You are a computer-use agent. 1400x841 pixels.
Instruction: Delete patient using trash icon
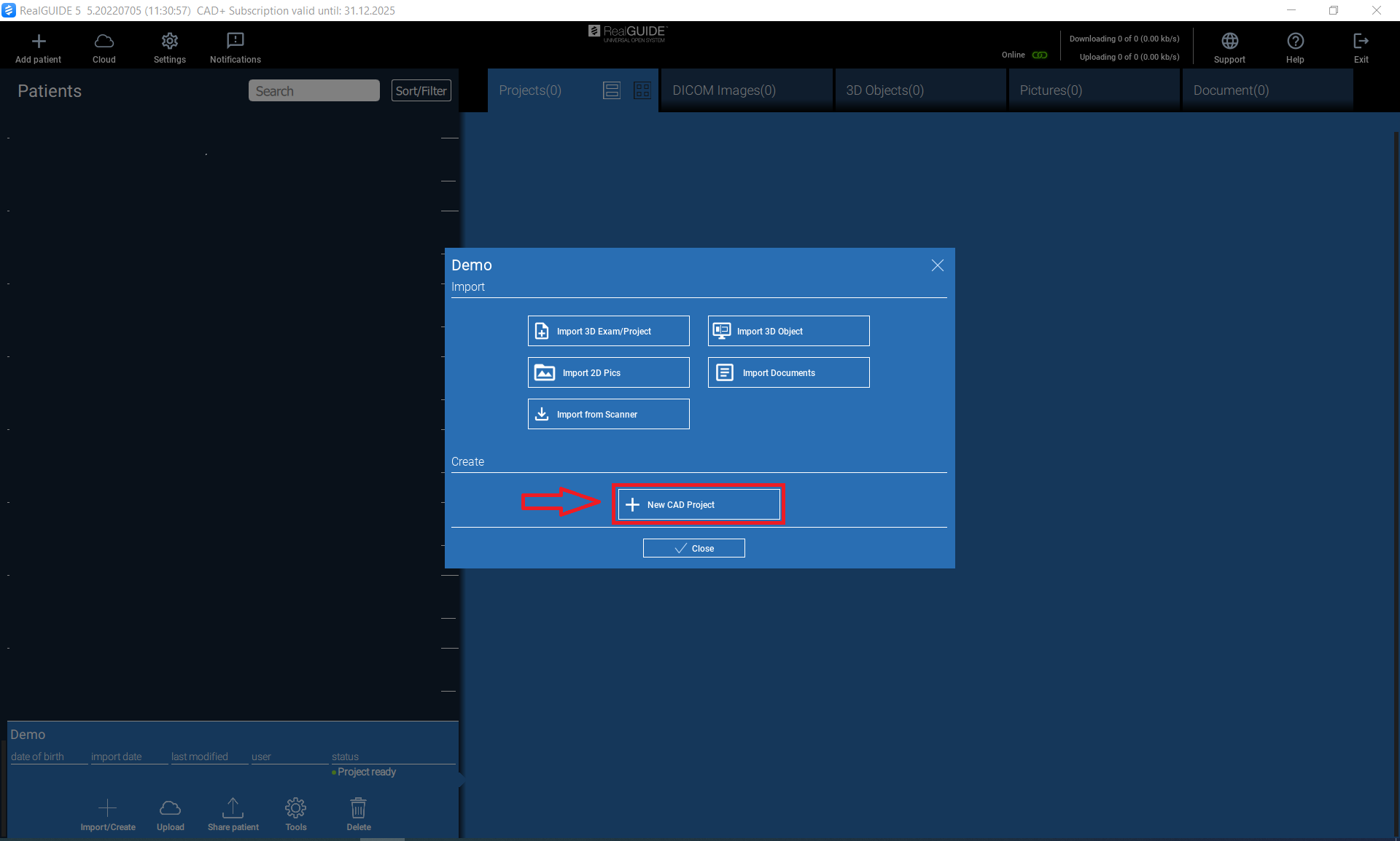point(358,808)
